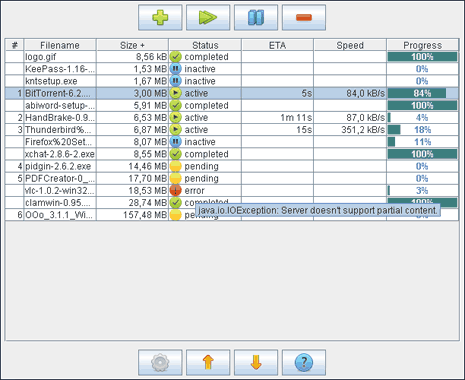Viewport: 465px width, 380px height.
Task: Remove download with the red minus button
Action: click(x=304, y=17)
